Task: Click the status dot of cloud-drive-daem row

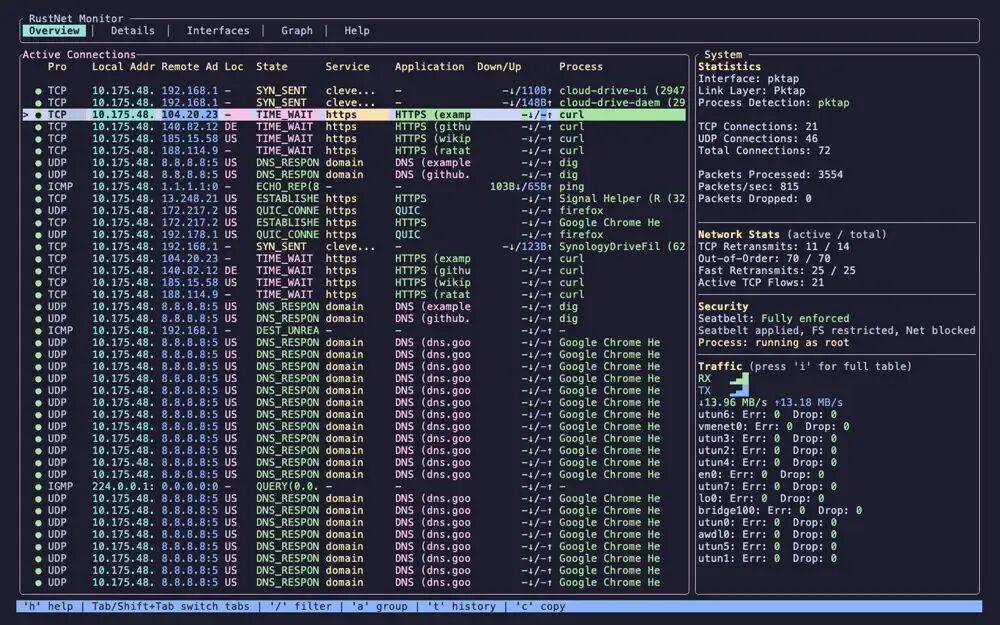Action: [38, 103]
